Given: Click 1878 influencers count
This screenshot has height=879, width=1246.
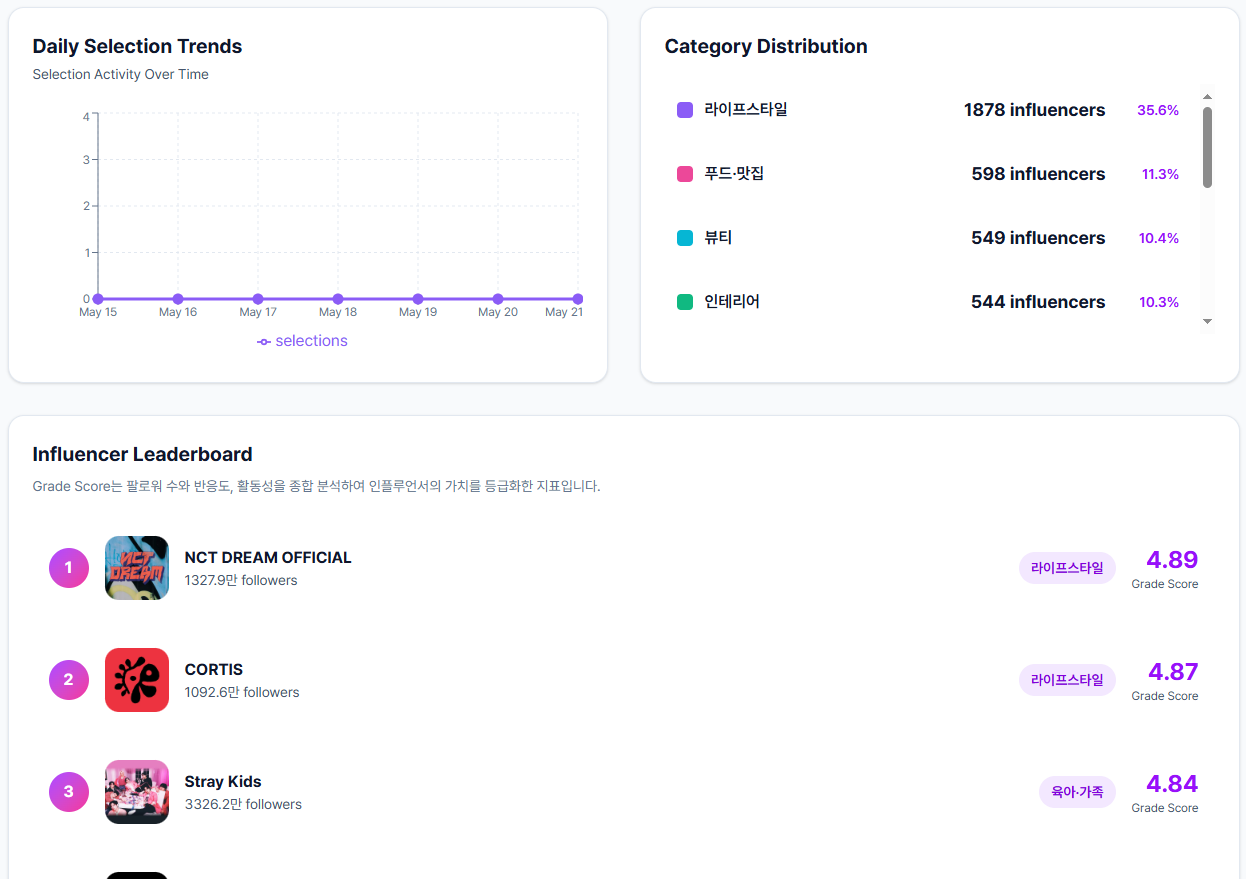Looking at the screenshot, I should (x=1034, y=110).
